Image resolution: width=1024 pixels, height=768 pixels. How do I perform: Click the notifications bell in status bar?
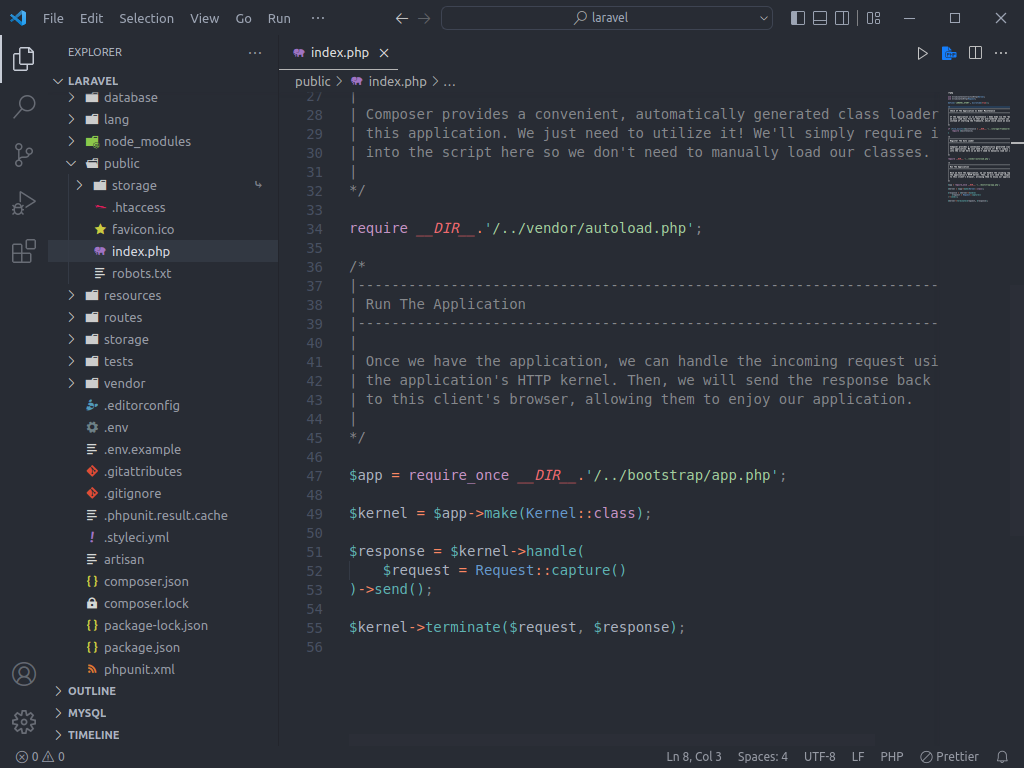(1002, 757)
